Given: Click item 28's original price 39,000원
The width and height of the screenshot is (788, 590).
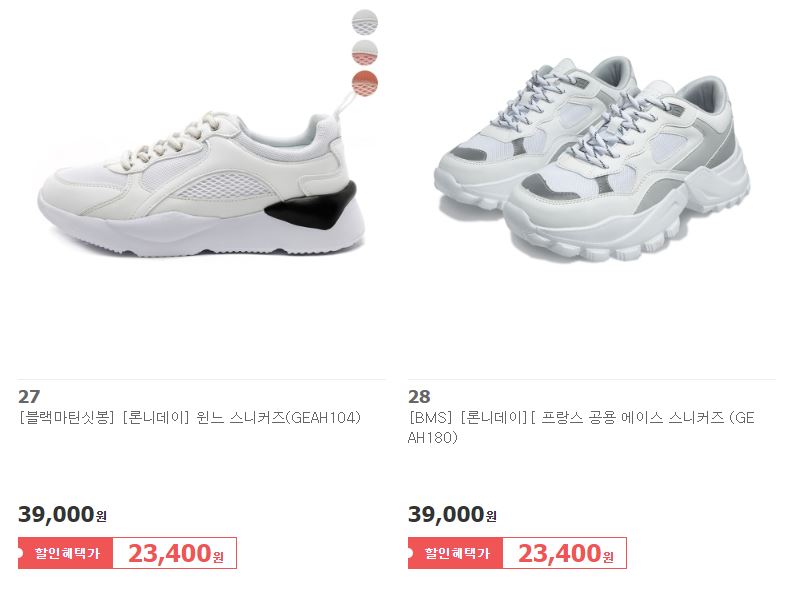Looking at the screenshot, I should pyautogui.click(x=452, y=514).
